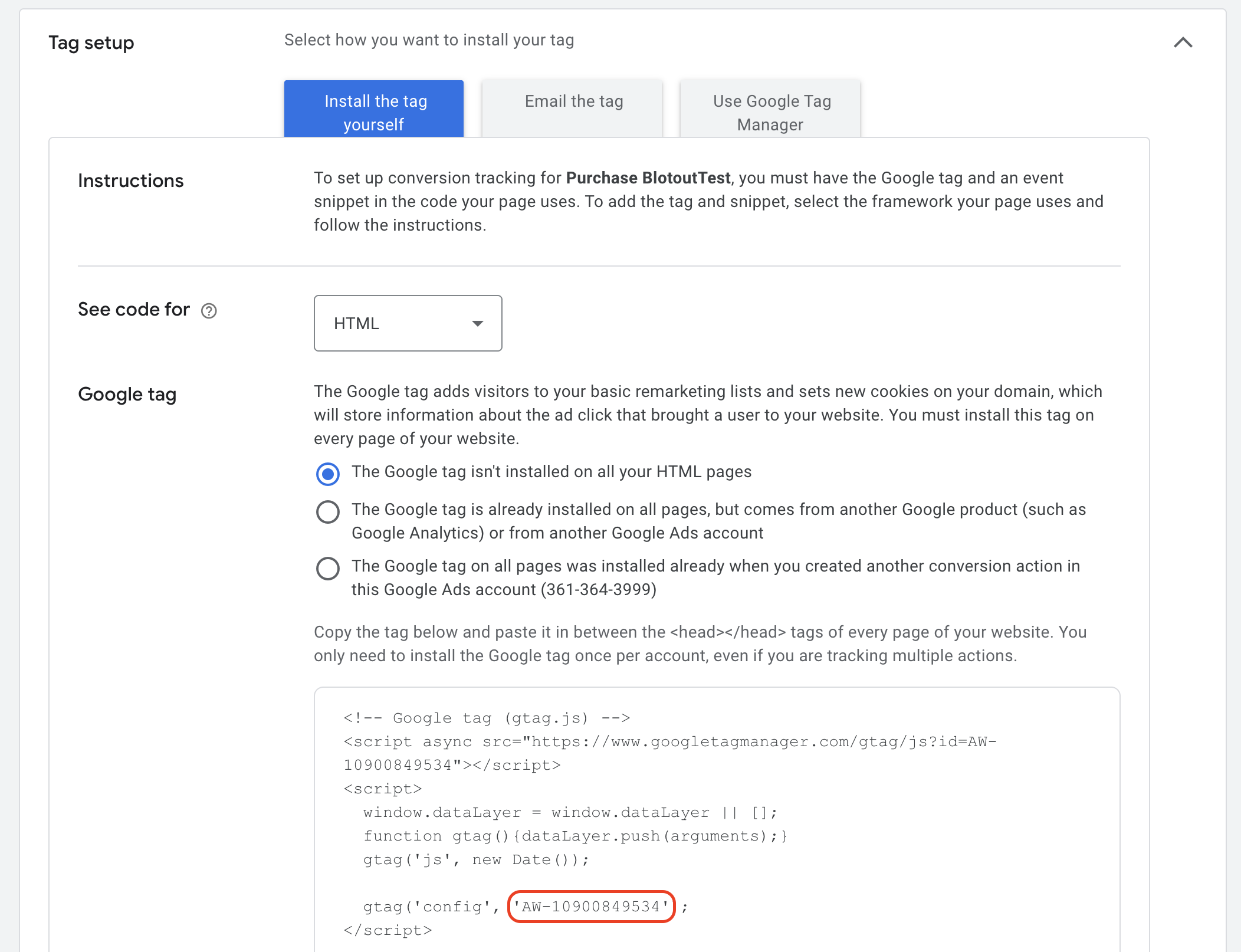Choose 'already installed from another Google product' radio
Image resolution: width=1241 pixels, height=952 pixels.
(x=328, y=511)
